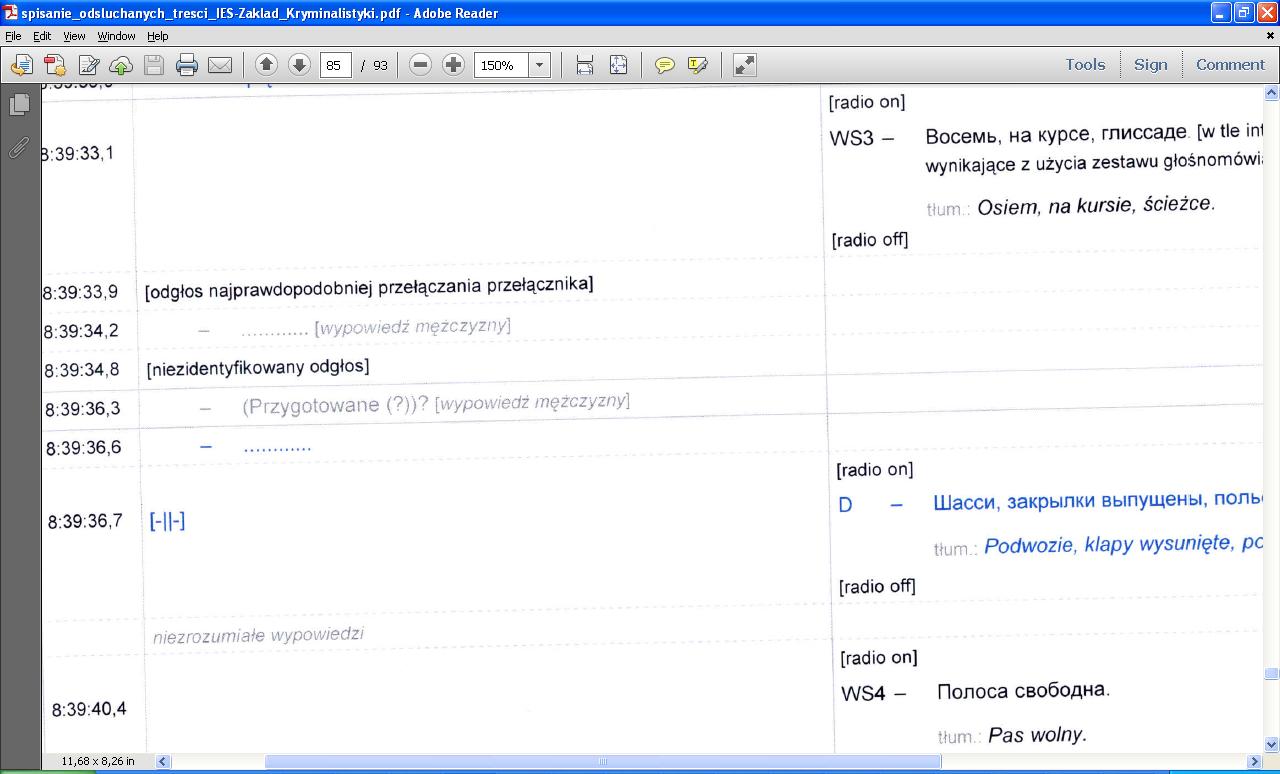Open the View menu
The height and width of the screenshot is (774, 1280).
click(x=74, y=36)
